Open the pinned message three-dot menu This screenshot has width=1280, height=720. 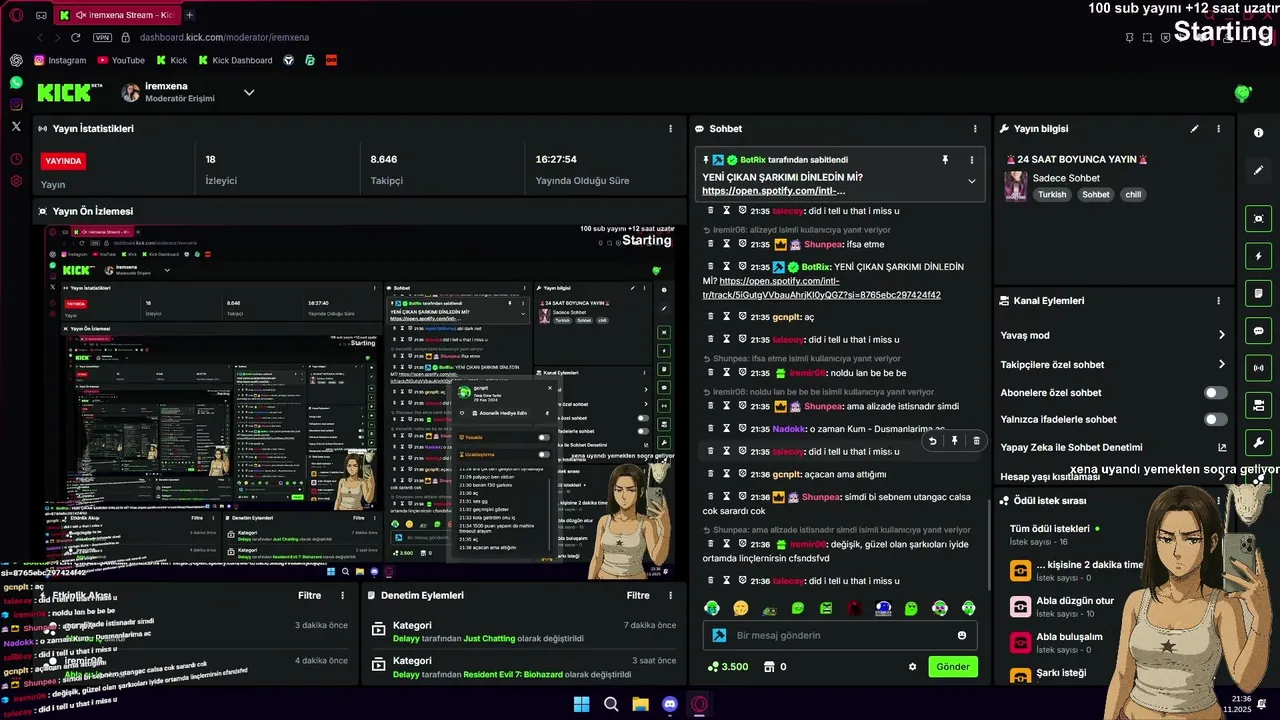coord(971,160)
